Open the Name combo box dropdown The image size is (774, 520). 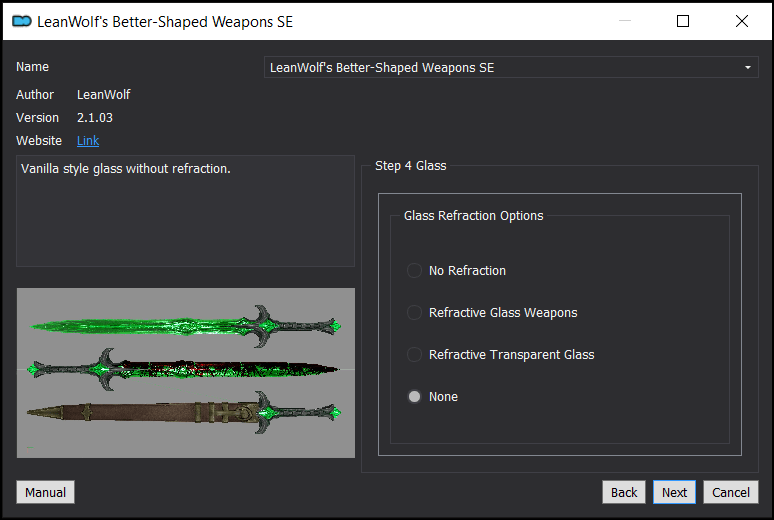(511, 67)
